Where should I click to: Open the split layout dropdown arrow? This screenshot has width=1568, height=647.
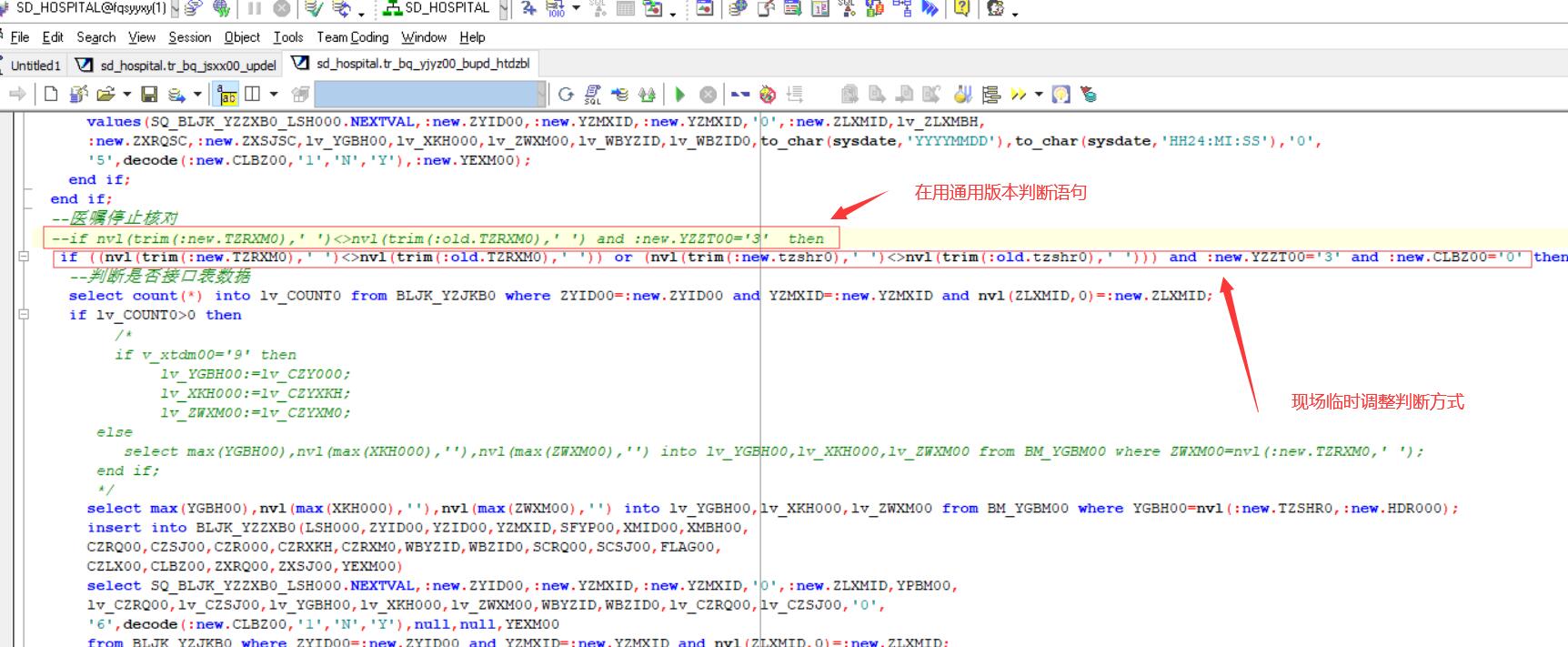point(273,94)
